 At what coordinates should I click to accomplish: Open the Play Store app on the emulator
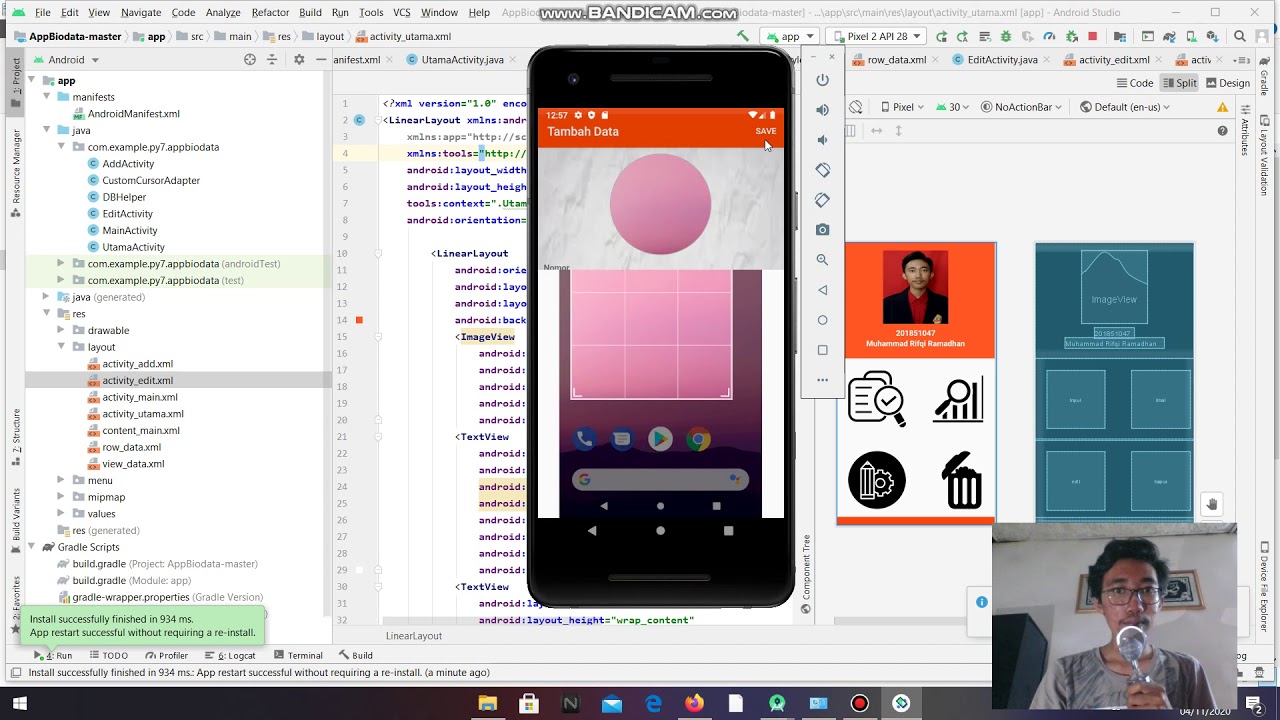pos(660,439)
